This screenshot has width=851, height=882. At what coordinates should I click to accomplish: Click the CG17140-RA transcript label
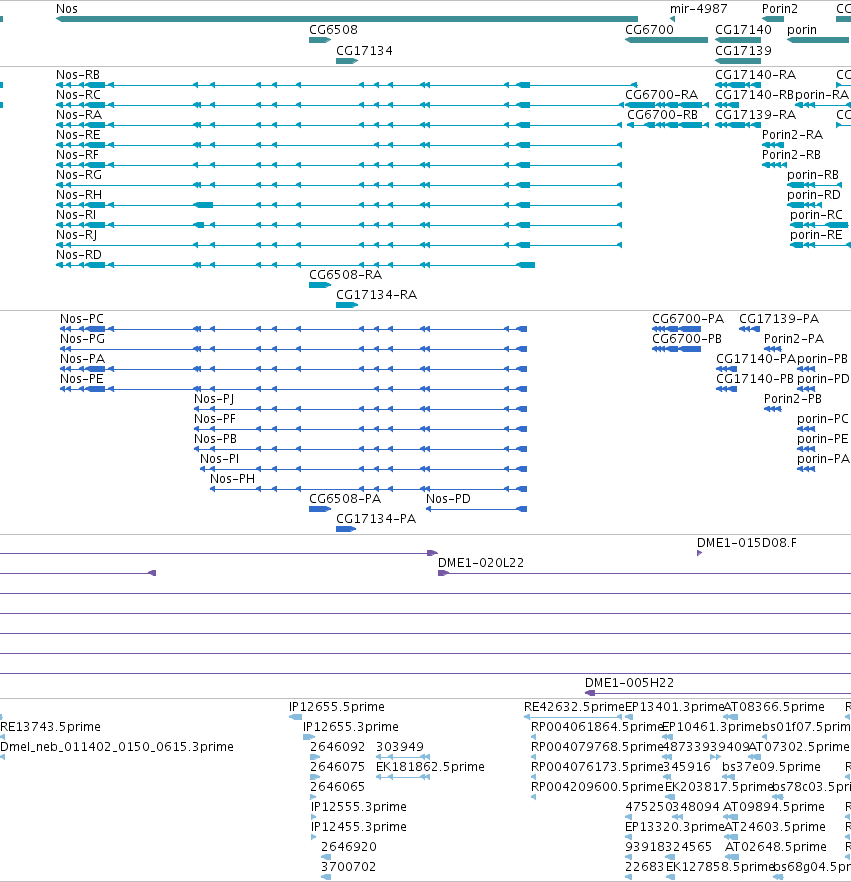point(755,75)
